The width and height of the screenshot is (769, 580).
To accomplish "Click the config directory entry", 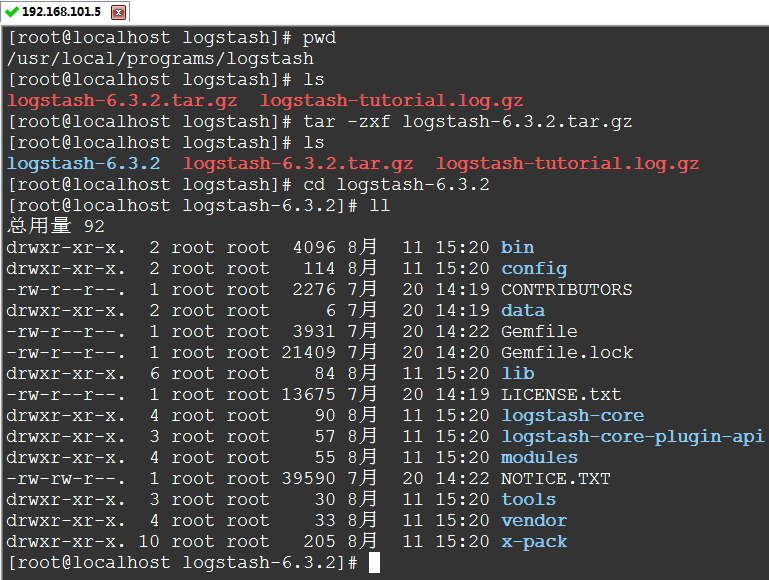I will pyautogui.click(x=534, y=268).
